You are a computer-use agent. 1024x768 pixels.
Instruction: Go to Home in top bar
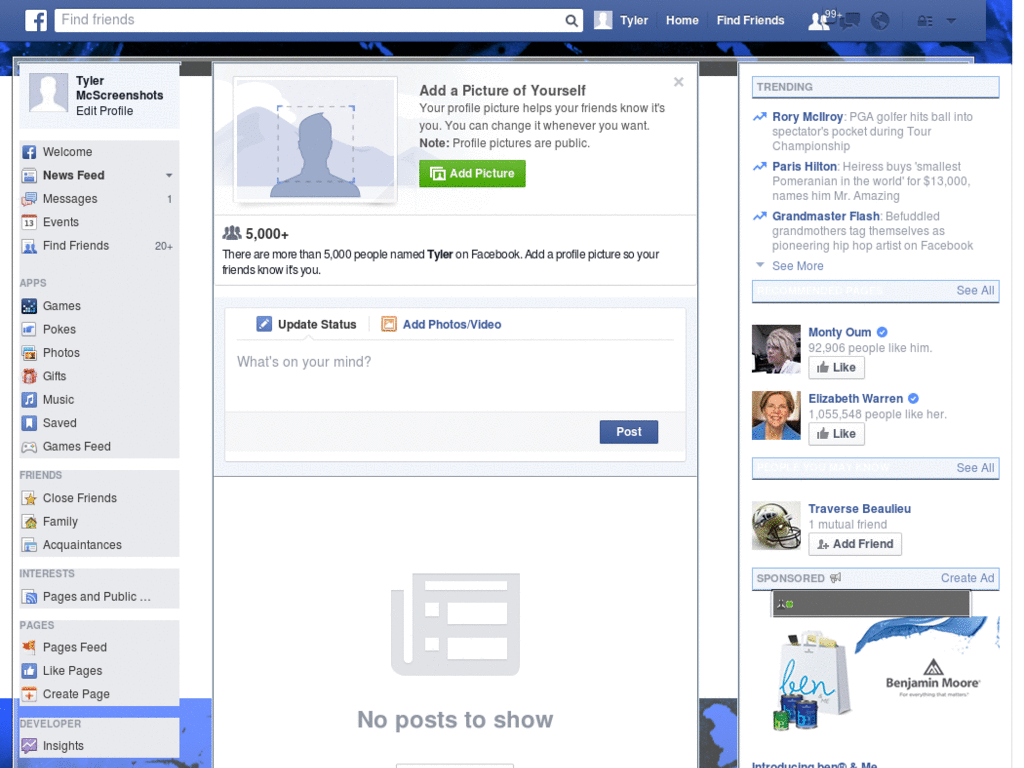click(x=682, y=20)
